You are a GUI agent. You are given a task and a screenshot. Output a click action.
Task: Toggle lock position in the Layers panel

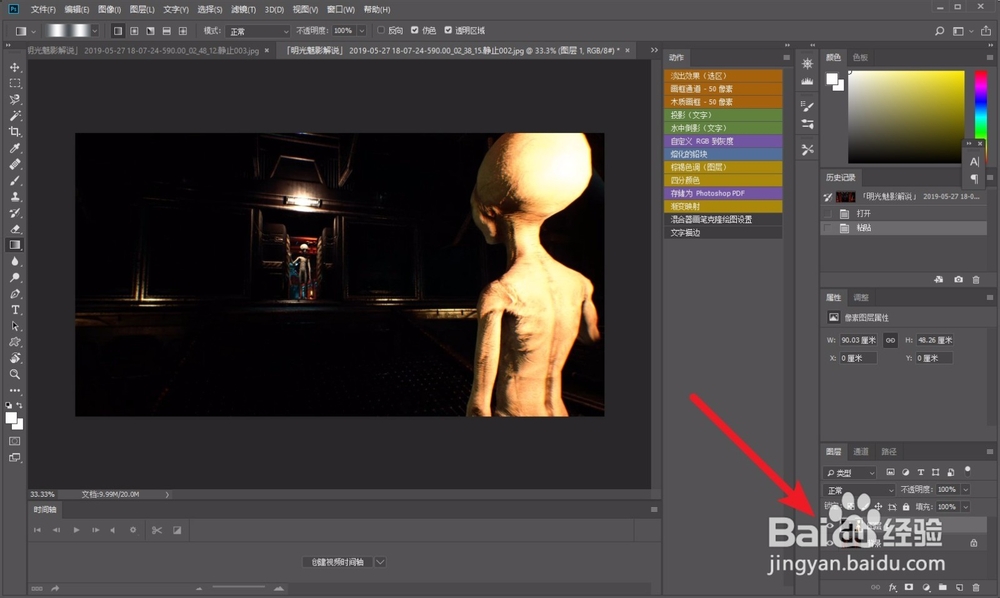(878, 507)
